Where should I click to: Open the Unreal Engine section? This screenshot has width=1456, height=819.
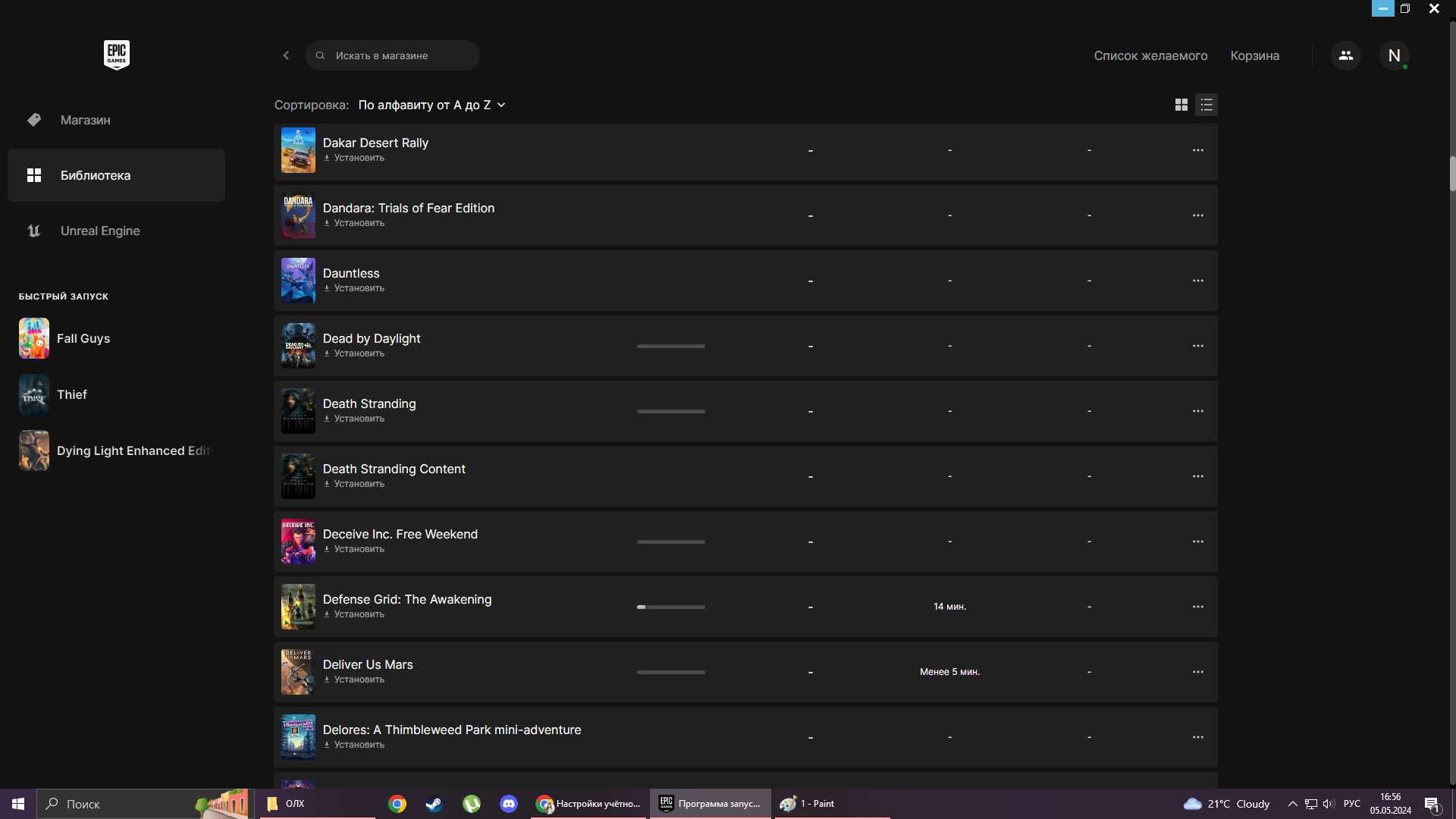pyautogui.click(x=116, y=231)
